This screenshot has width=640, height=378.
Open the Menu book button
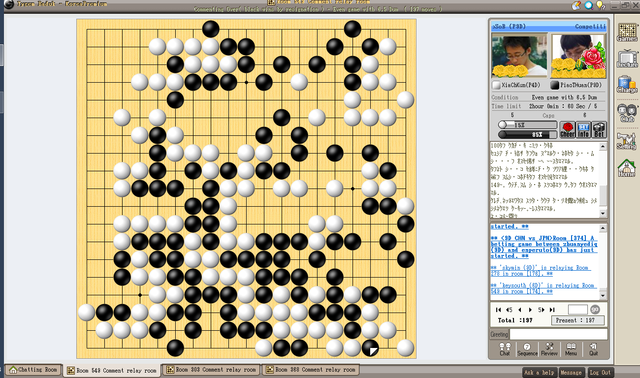[x=571, y=349]
